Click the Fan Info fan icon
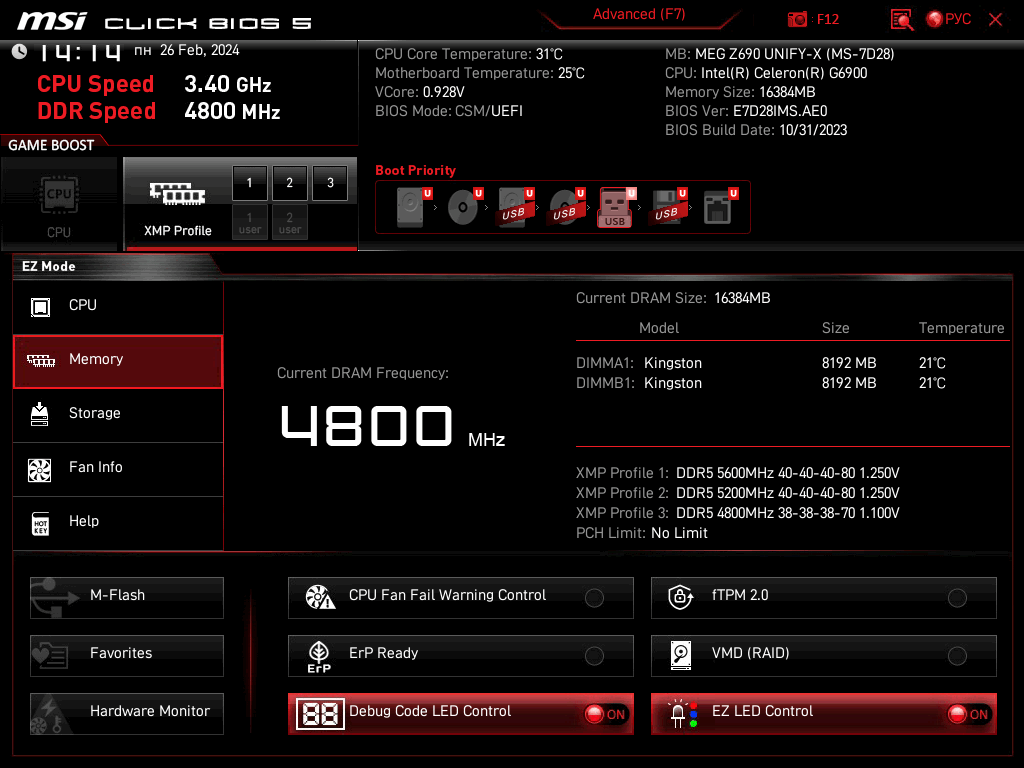This screenshot has height=768, width=1024. pyautogui.click(x=40, y=469)
